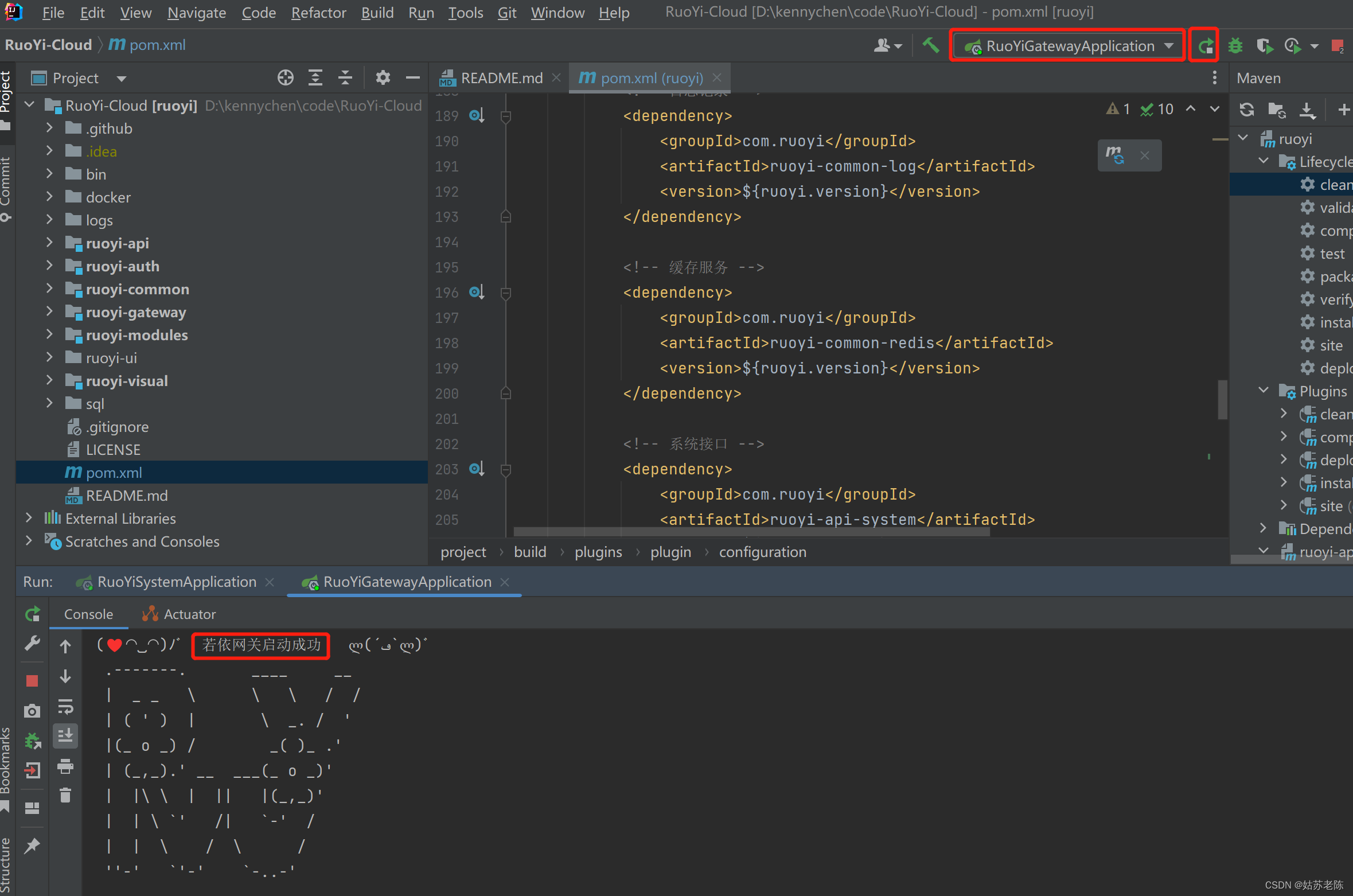The width and height of the screenshot is (1353, 896).
Task: Click the Build project hammer icon
Action: (x=930, y=45)
